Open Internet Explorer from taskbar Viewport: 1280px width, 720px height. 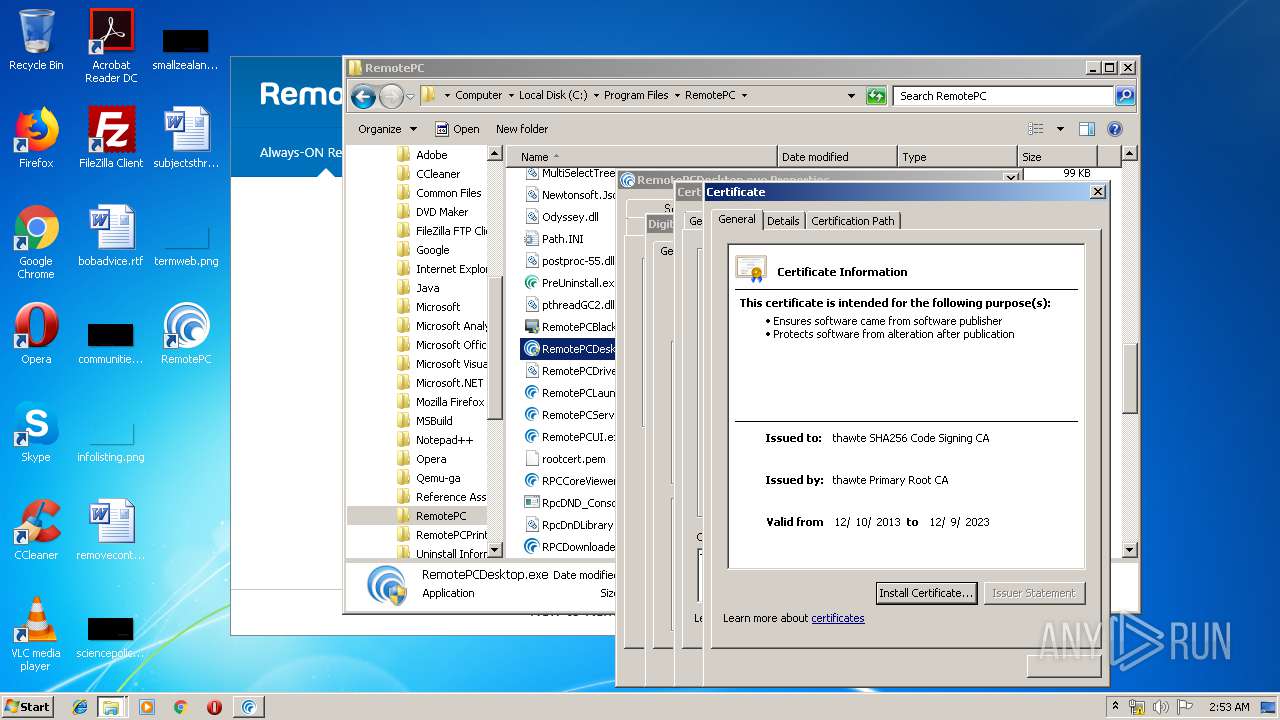point(80,707)
